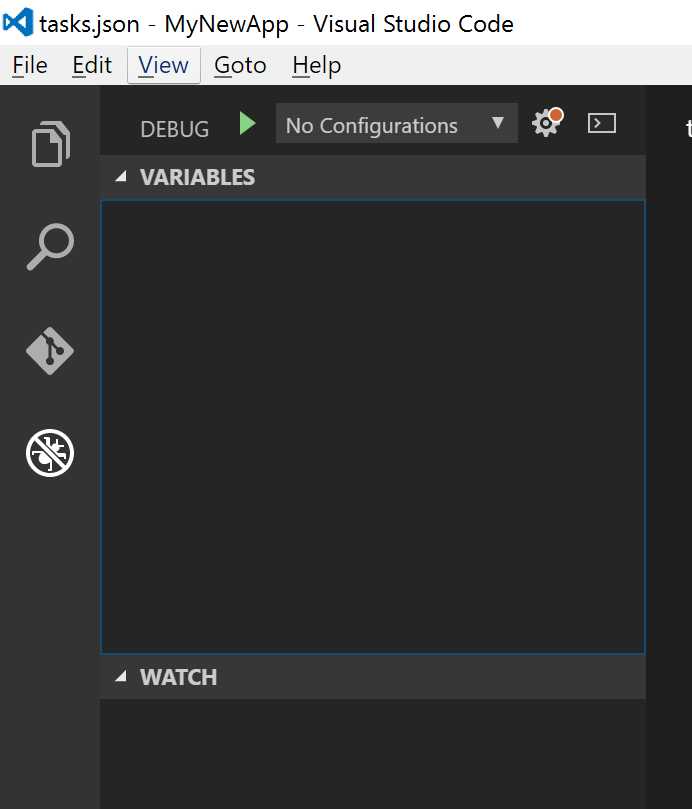692x809 pixels.
Task: Click the DEBUG panel title label
Action: 174,129
